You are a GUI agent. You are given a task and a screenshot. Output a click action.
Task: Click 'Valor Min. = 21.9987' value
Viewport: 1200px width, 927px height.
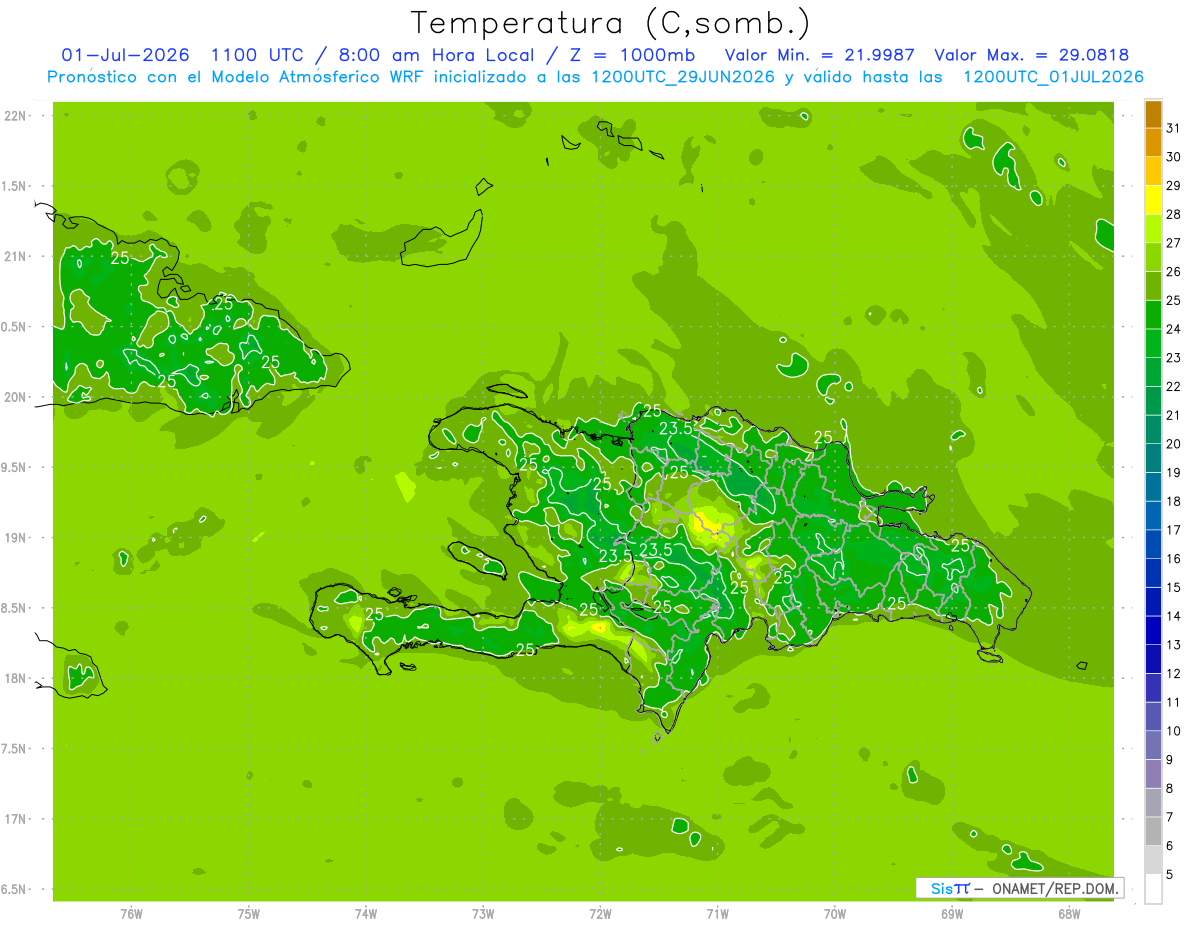click(x=820, y=55)
